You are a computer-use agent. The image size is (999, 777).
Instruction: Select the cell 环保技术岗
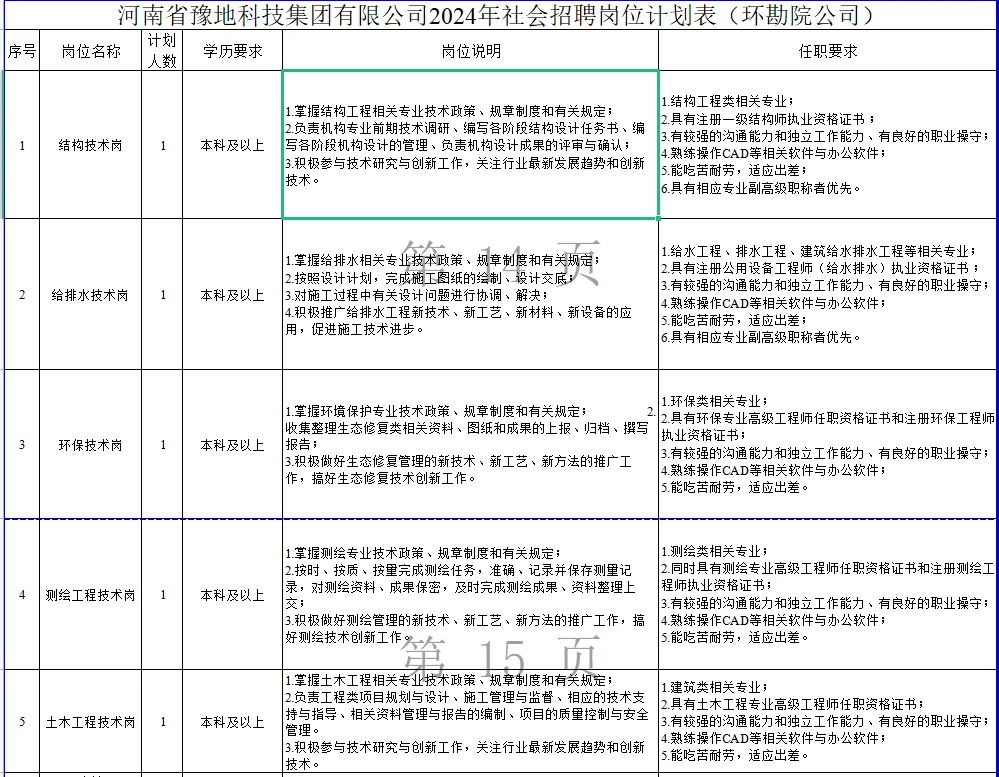click(90, 445)
